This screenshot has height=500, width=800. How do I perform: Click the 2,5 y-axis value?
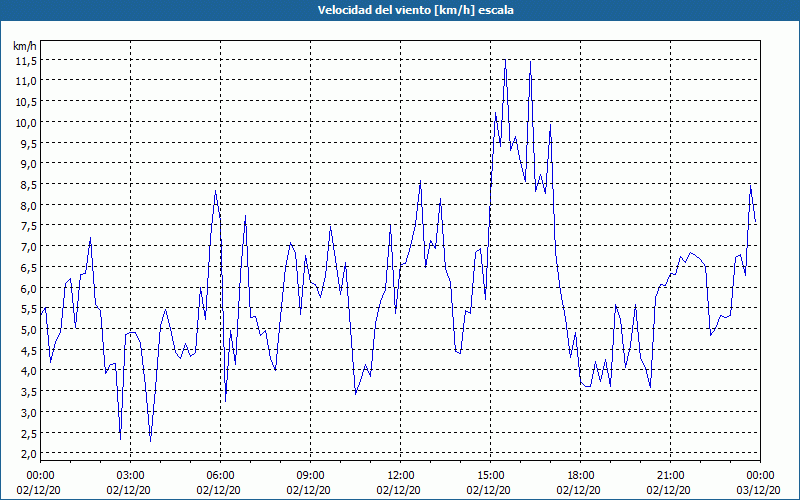point(28,434)
